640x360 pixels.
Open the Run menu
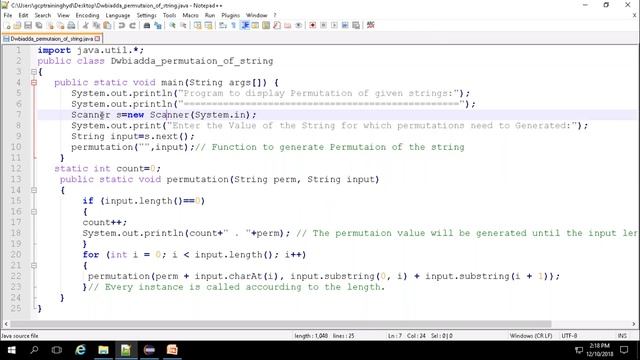210,15
